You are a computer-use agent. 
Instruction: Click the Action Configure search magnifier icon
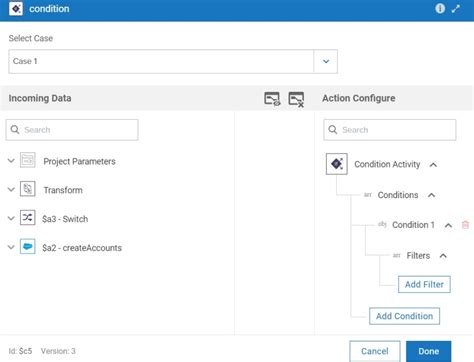(333, 129)
